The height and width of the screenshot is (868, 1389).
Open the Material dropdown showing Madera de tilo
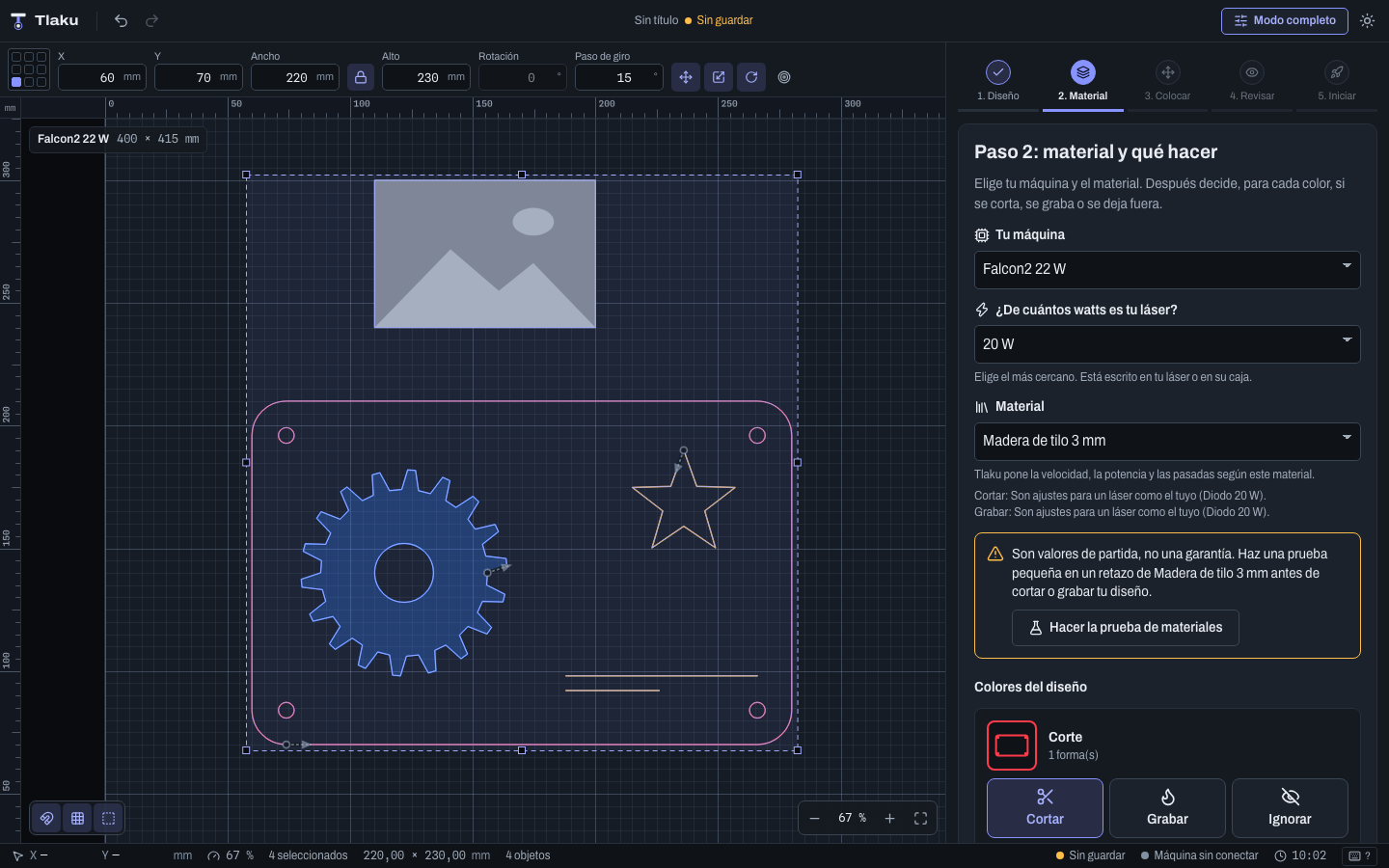point(1167,441)
